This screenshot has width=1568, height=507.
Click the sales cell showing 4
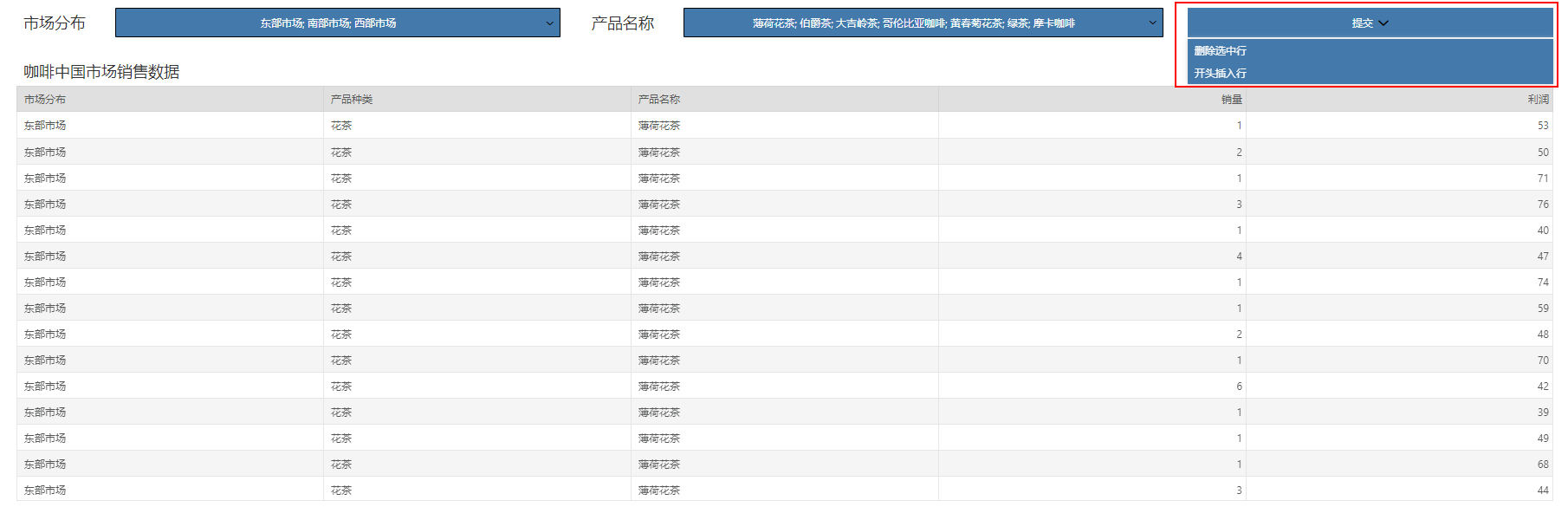pos(1239,257)
